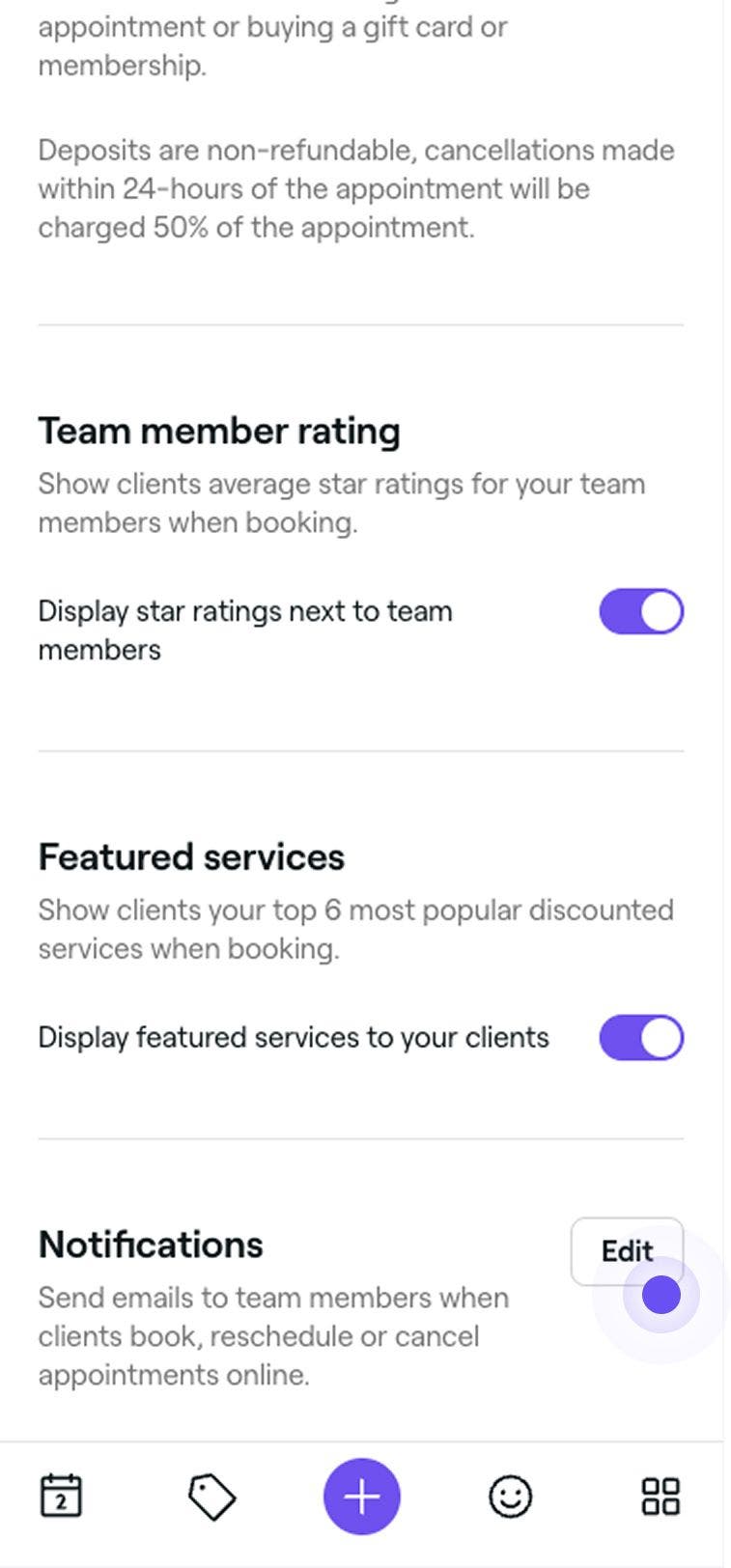Click the Notifications section heading
Image resolution: width=731 pixels, height=1568 pixels.
click(x=151, y=1245)
